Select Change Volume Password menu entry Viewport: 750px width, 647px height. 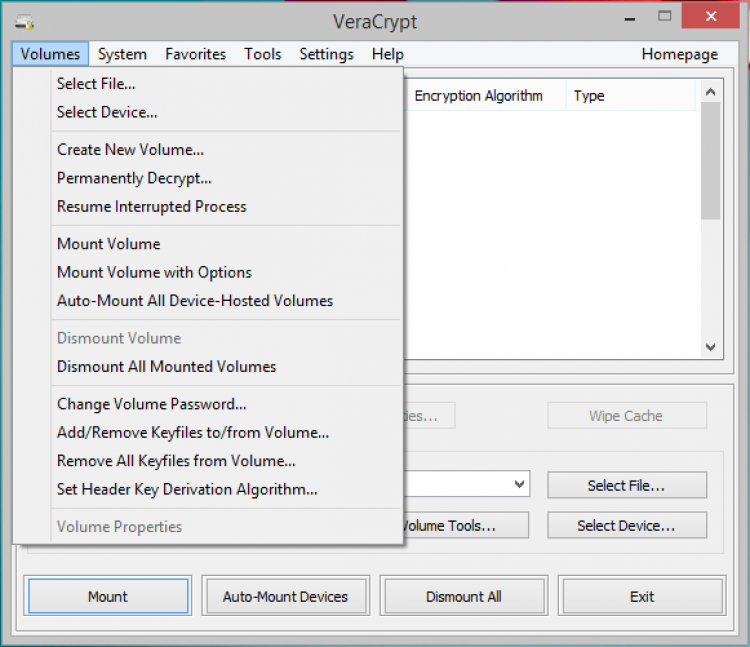[x=152, y=404]
